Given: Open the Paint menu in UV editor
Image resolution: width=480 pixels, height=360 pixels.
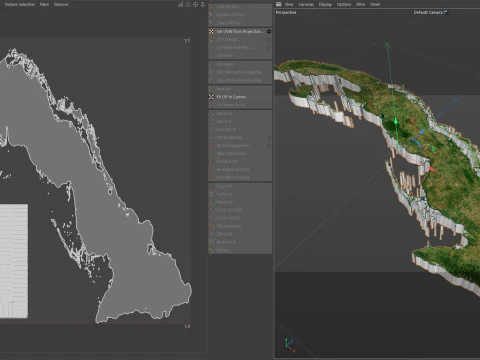Looking at the screenshot, I should 44,4.
